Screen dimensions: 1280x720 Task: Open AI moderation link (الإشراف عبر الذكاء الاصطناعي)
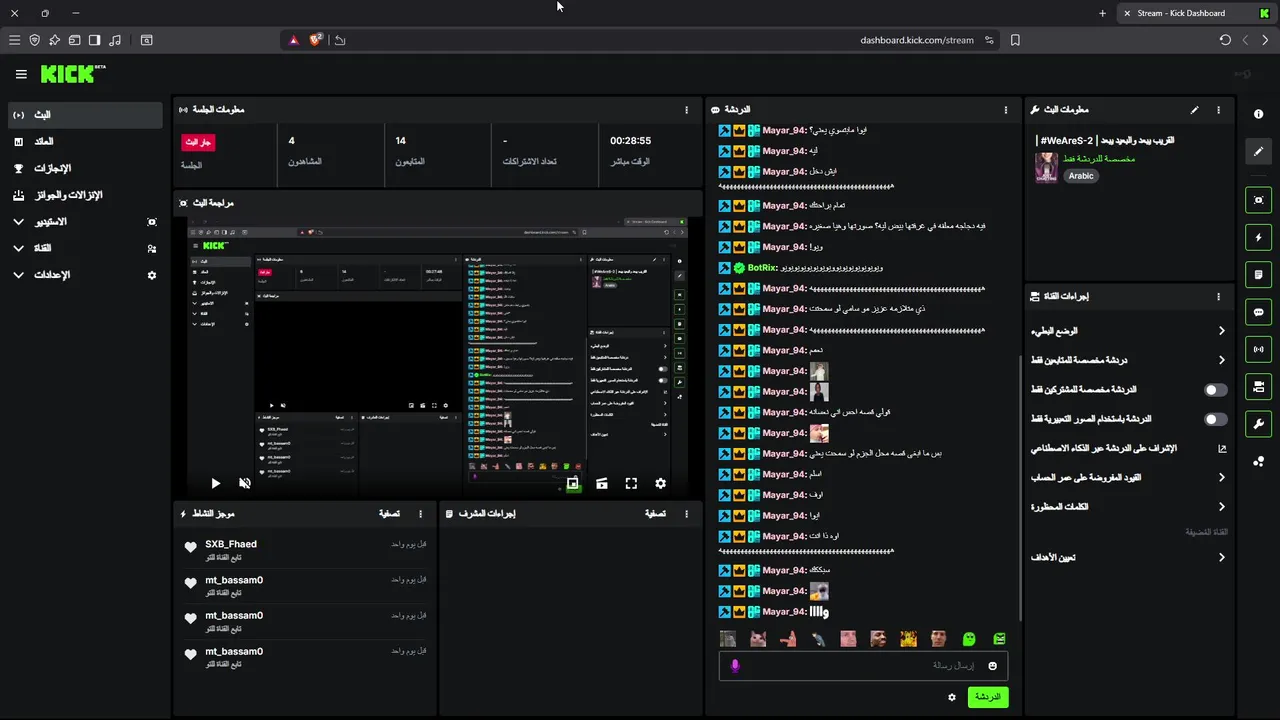(1129, 449)
